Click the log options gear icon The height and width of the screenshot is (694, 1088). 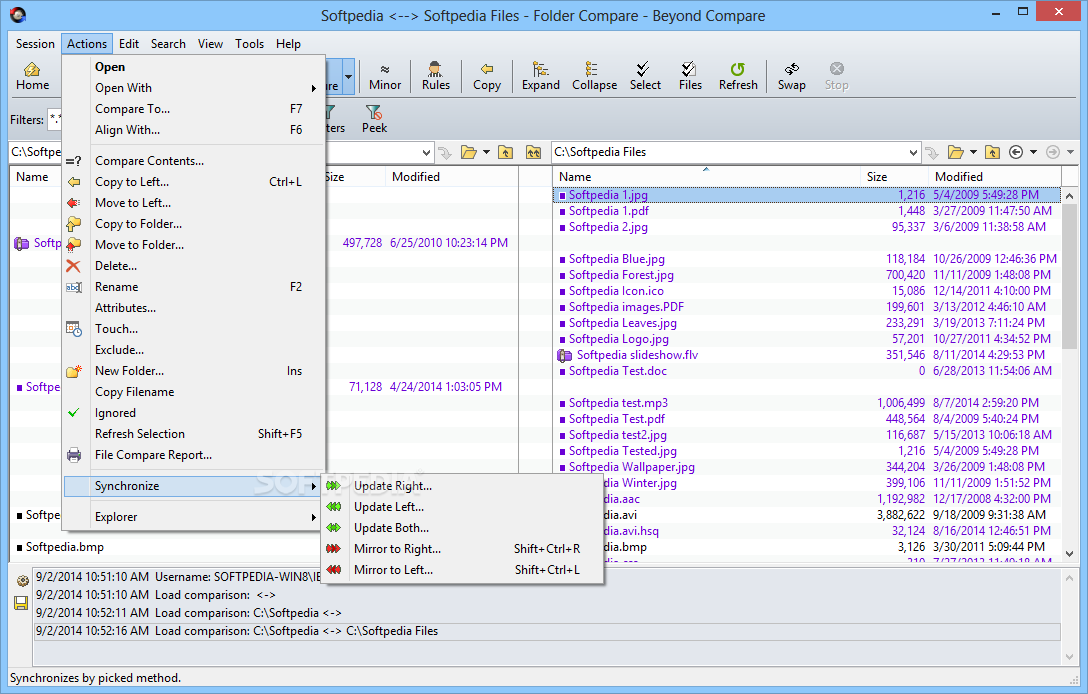pos(22,580)
